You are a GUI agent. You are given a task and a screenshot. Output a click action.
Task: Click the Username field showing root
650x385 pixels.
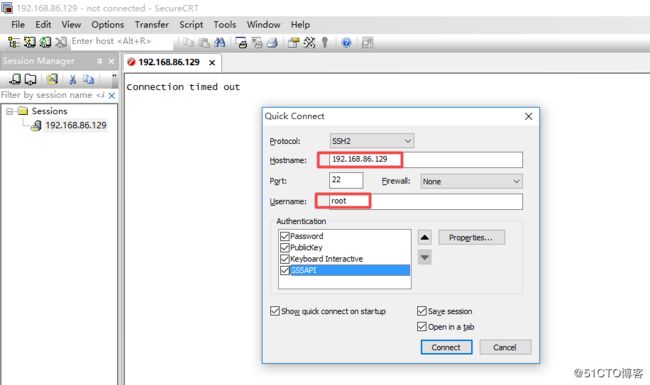click(426, 201)
